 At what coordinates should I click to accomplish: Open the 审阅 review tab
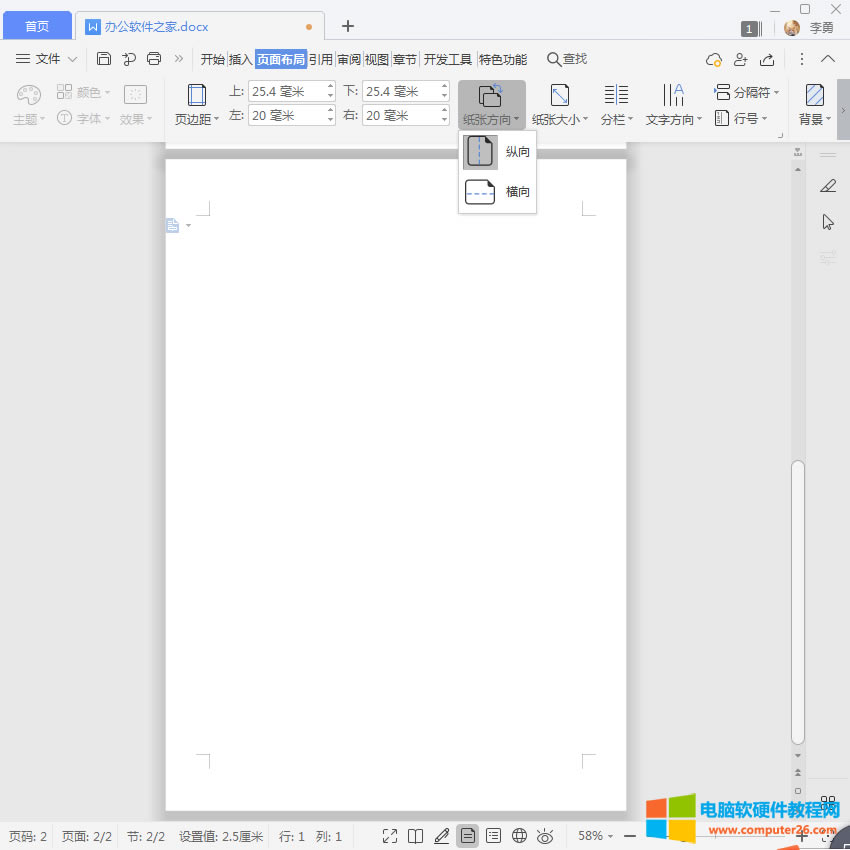(349, 59)
